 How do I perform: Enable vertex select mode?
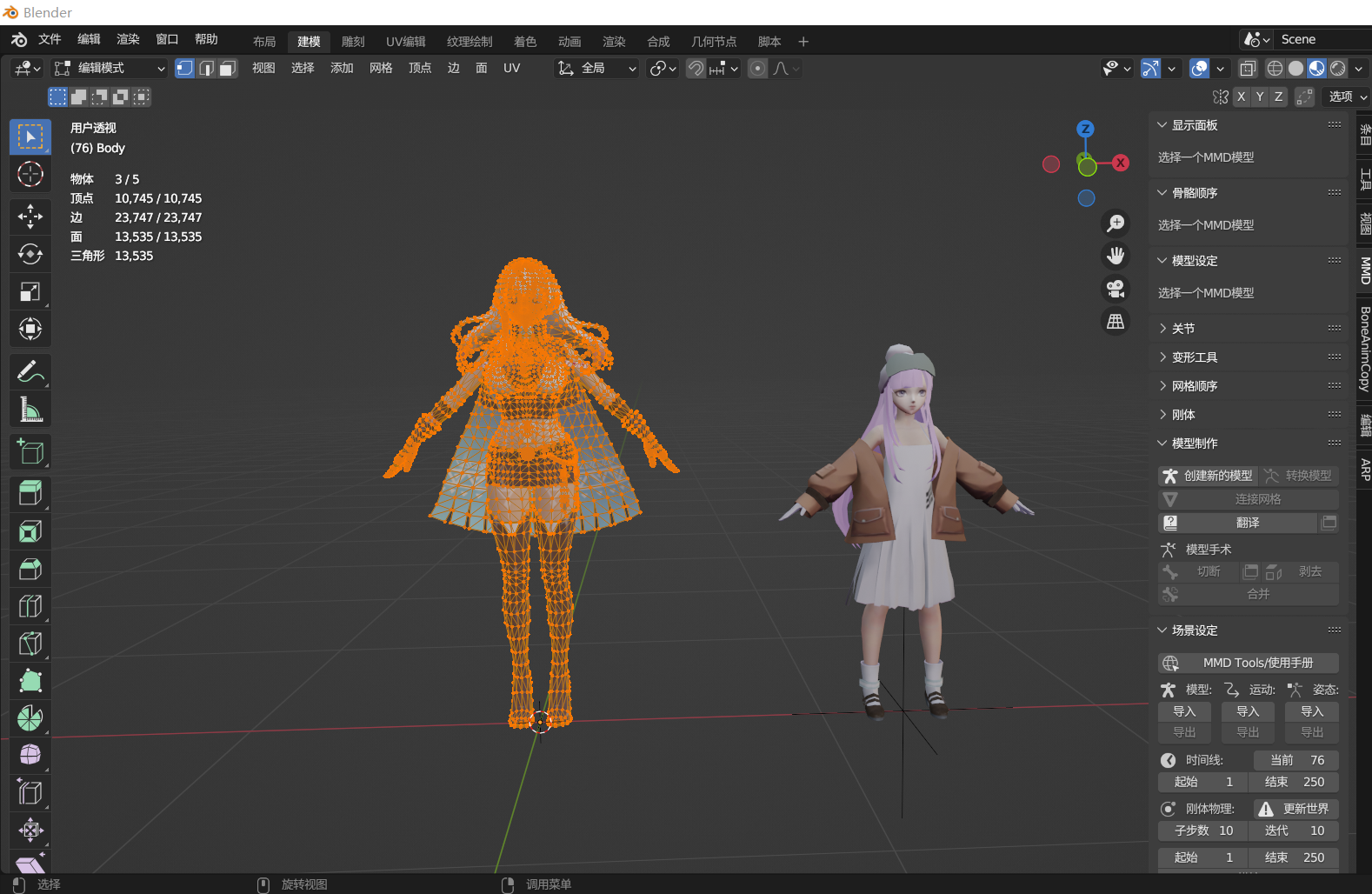tap(185, 68)
